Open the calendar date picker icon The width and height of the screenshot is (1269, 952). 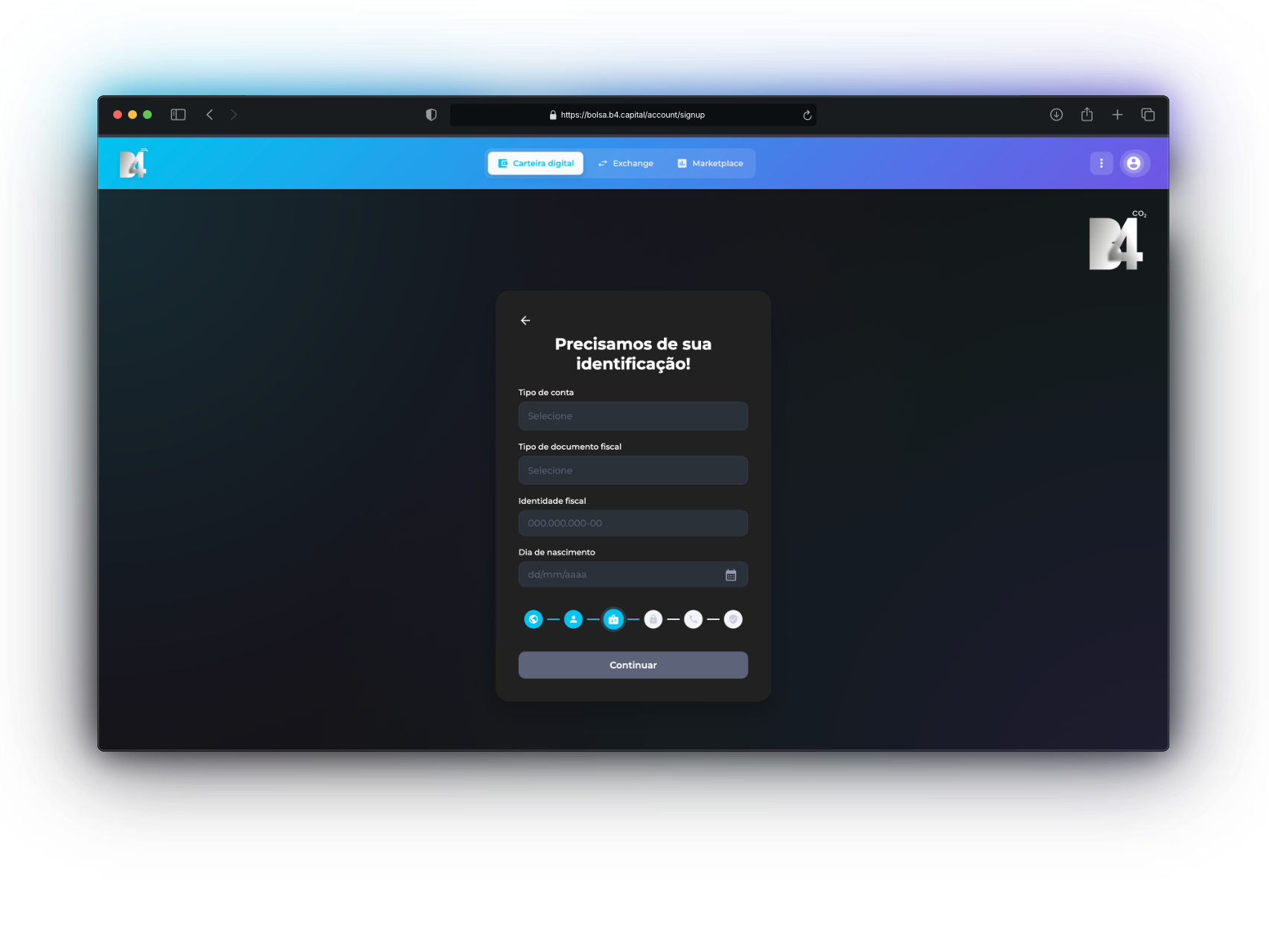pos(731,575)
